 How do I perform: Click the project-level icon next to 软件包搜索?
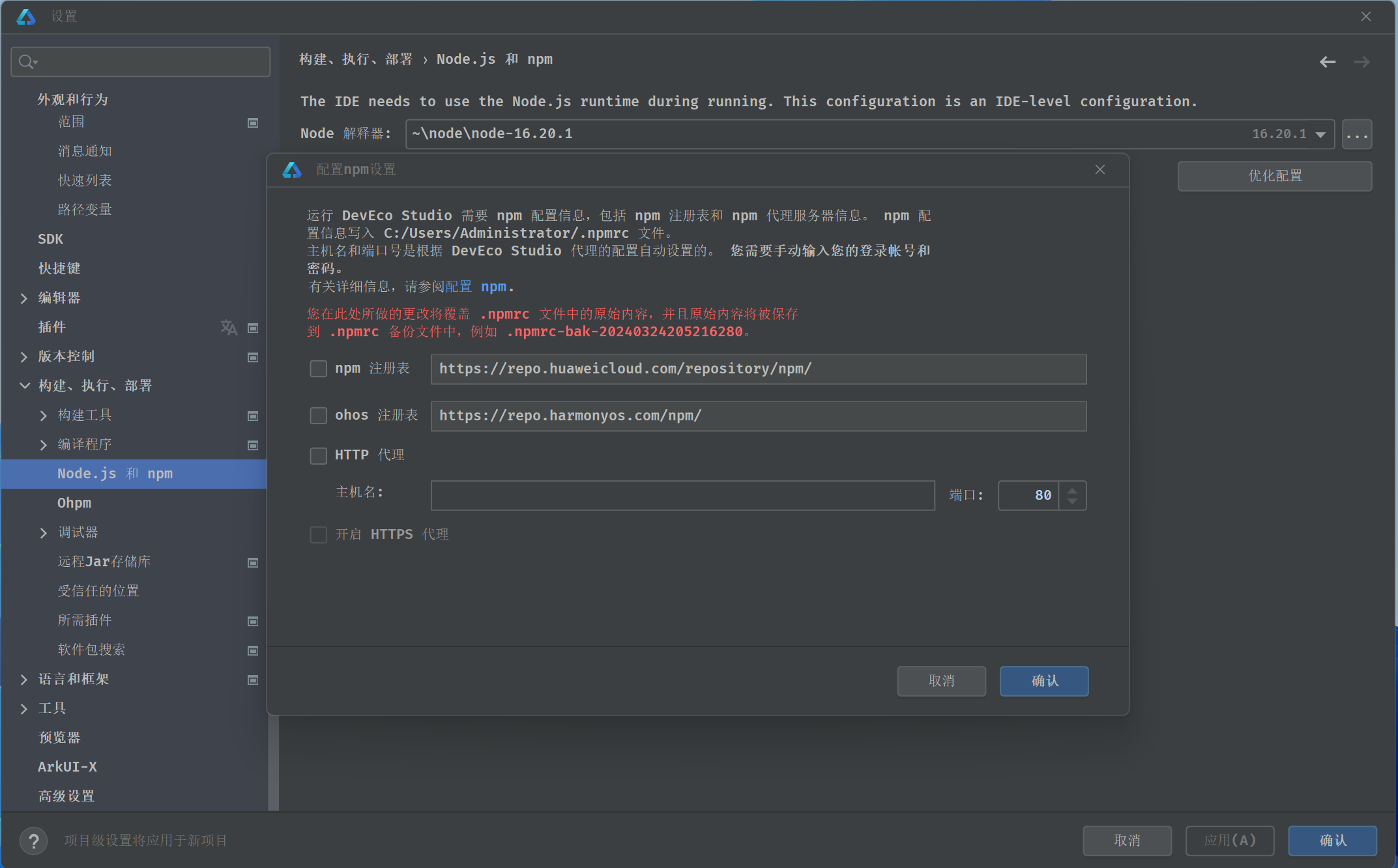point(253,650)
